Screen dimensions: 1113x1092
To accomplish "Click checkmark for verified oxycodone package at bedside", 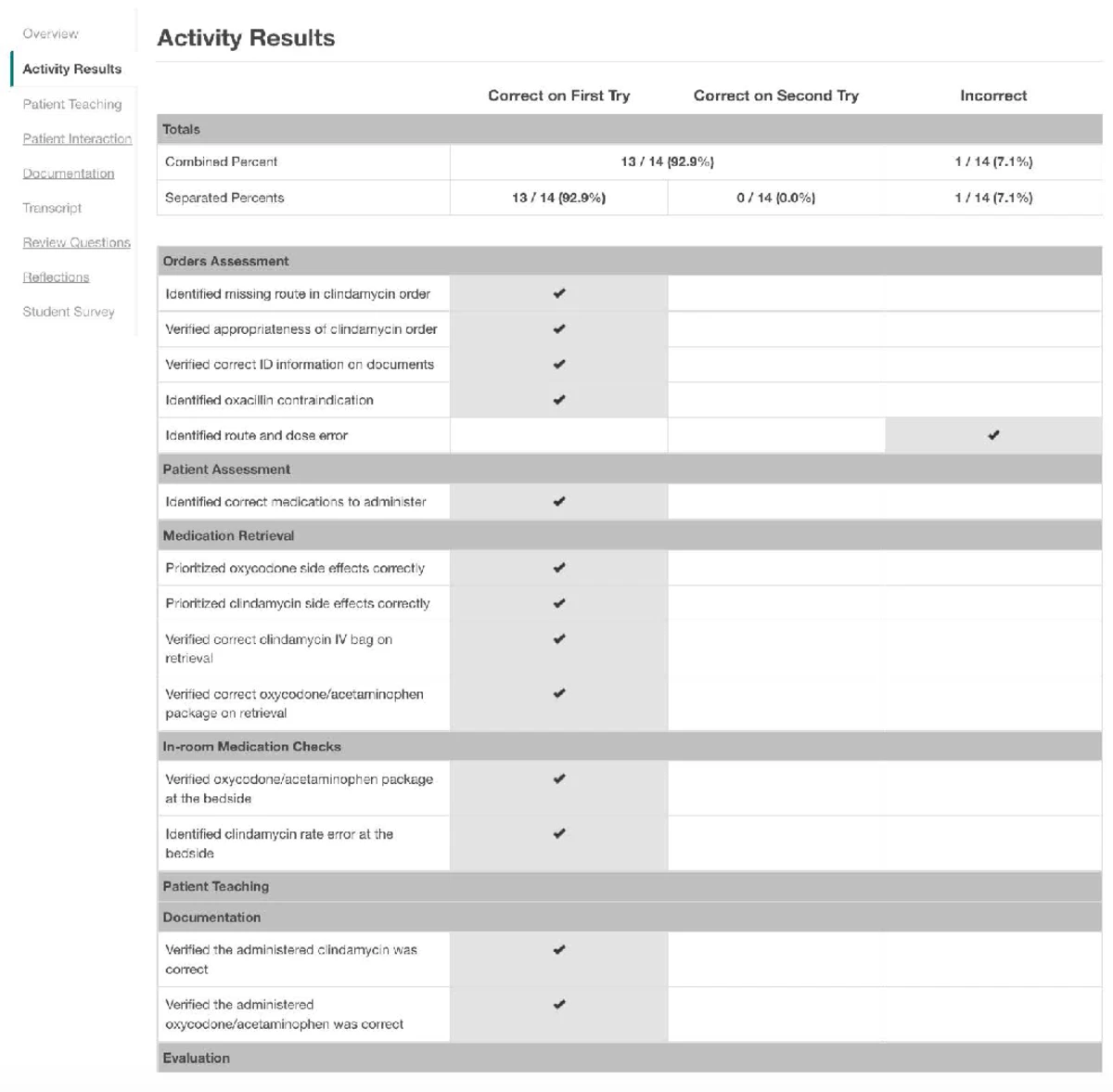I will [x=557, y=778].
